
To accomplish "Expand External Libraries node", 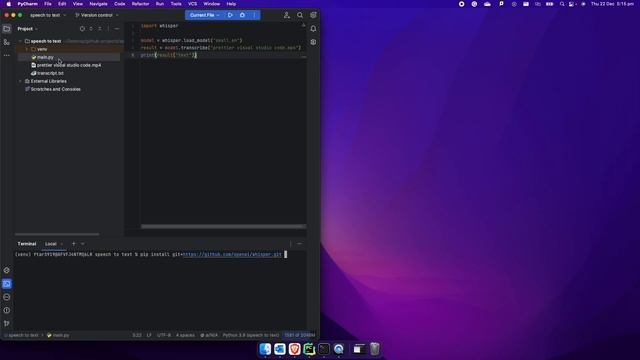I will coord(20,81).
